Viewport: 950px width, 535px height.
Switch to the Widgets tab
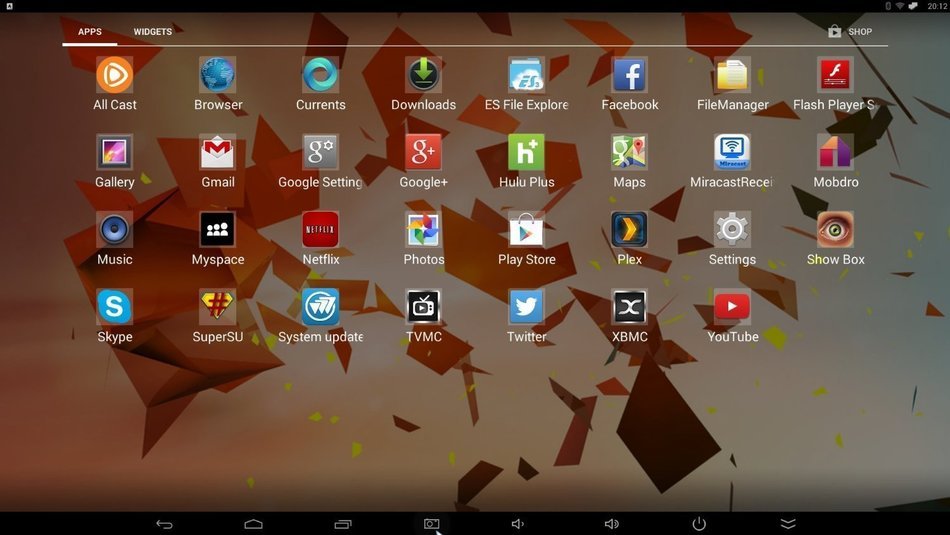point(153,32)
